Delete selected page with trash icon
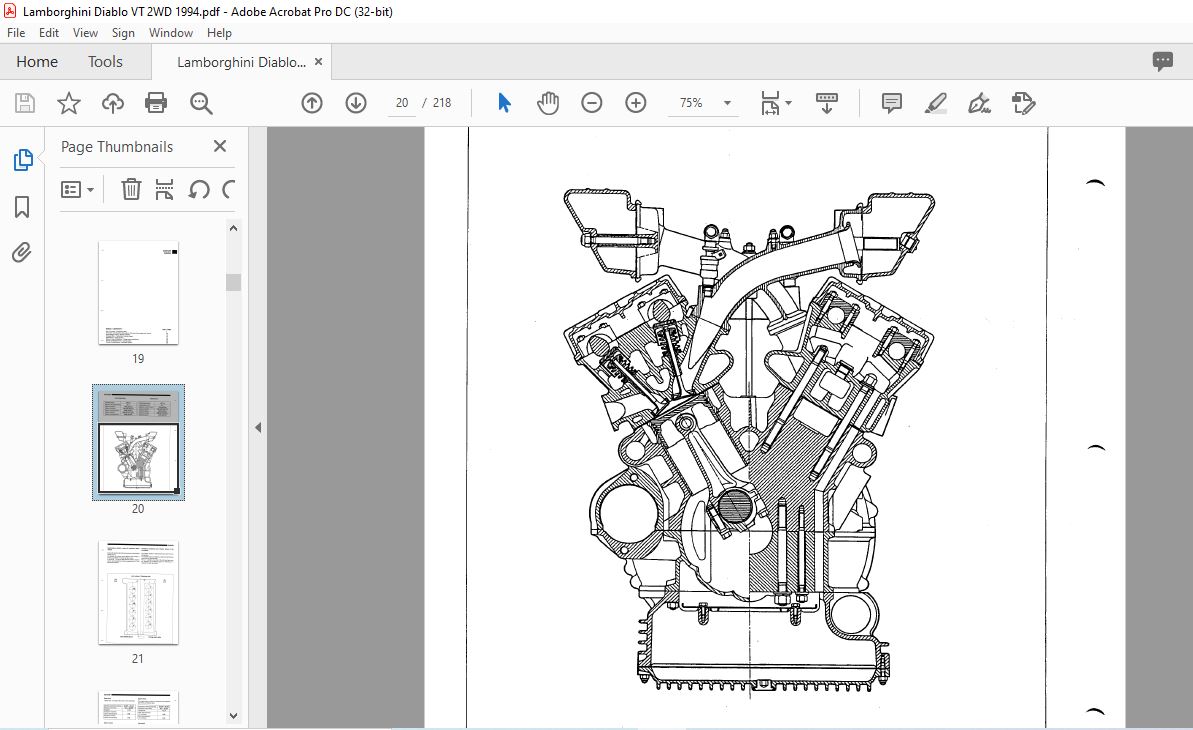 pyautogui.click(x=131, y=189)
